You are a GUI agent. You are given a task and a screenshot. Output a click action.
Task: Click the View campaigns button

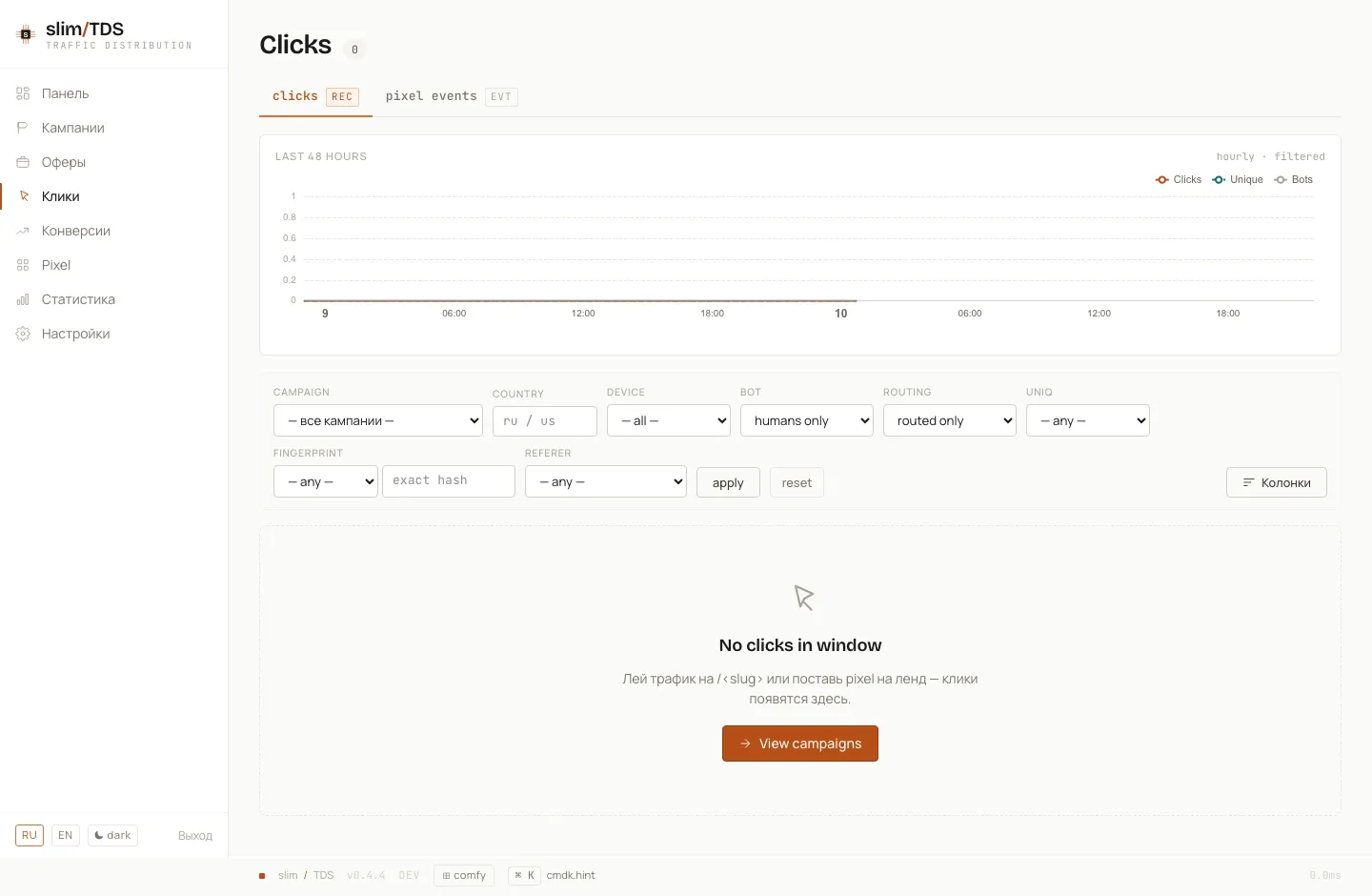(x=800, y=743)
